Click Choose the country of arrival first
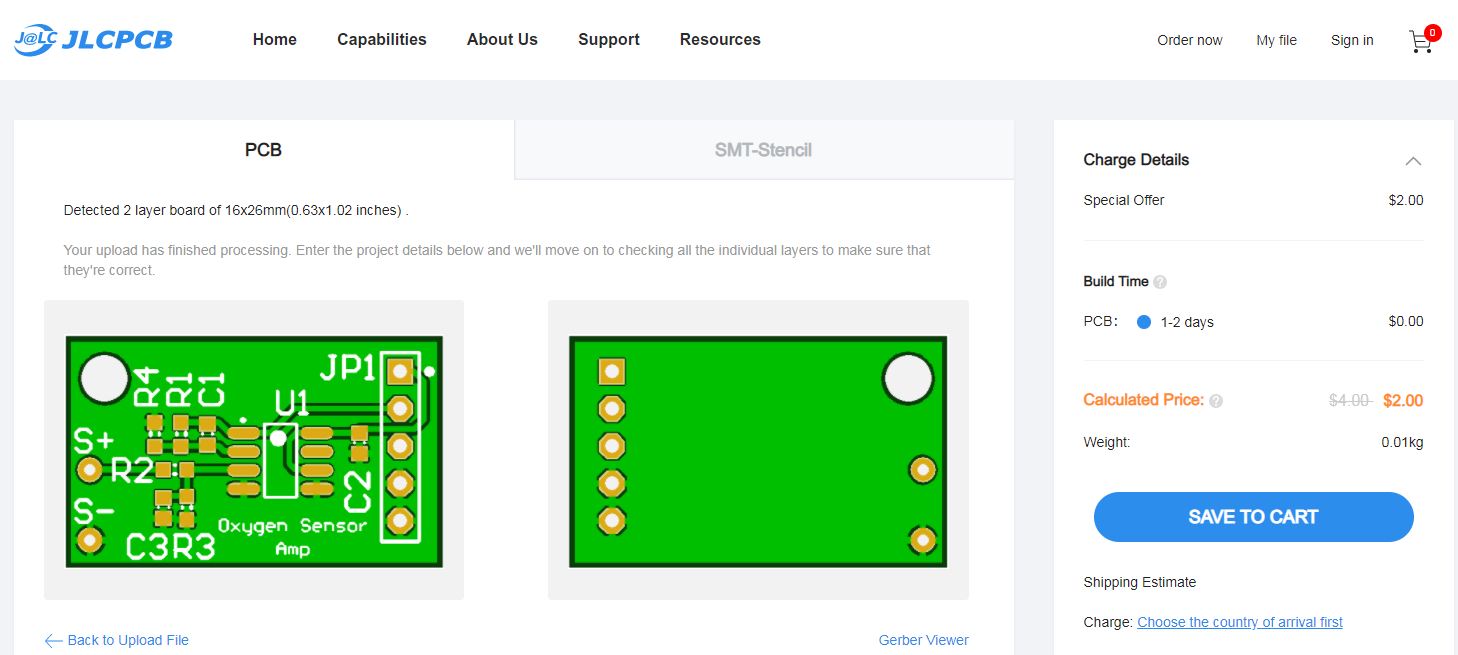1458x655 pixels. click(1240, 622)
